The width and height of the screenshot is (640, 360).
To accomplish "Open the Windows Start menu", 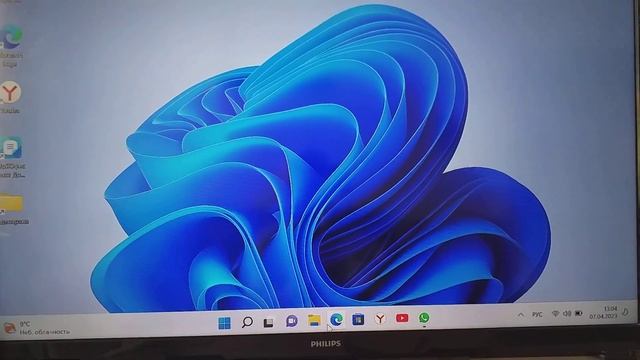I will [x=224, y=323].
